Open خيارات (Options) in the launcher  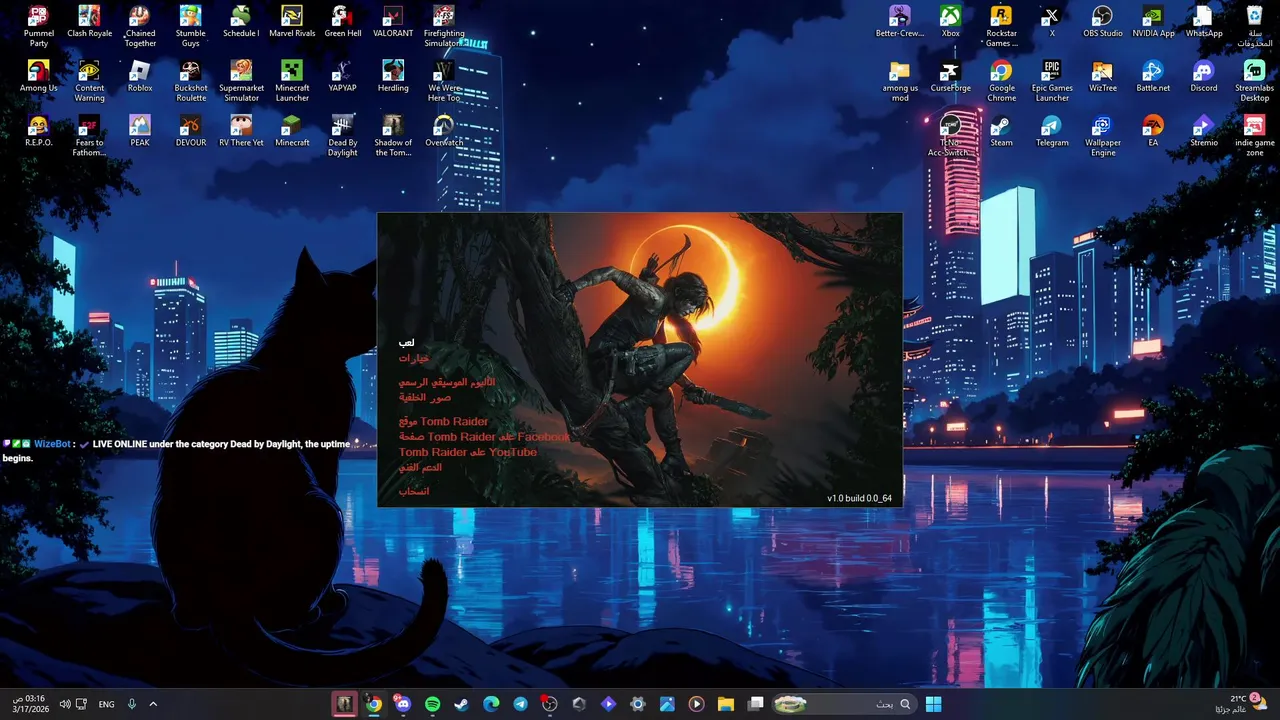pos(413,357)
